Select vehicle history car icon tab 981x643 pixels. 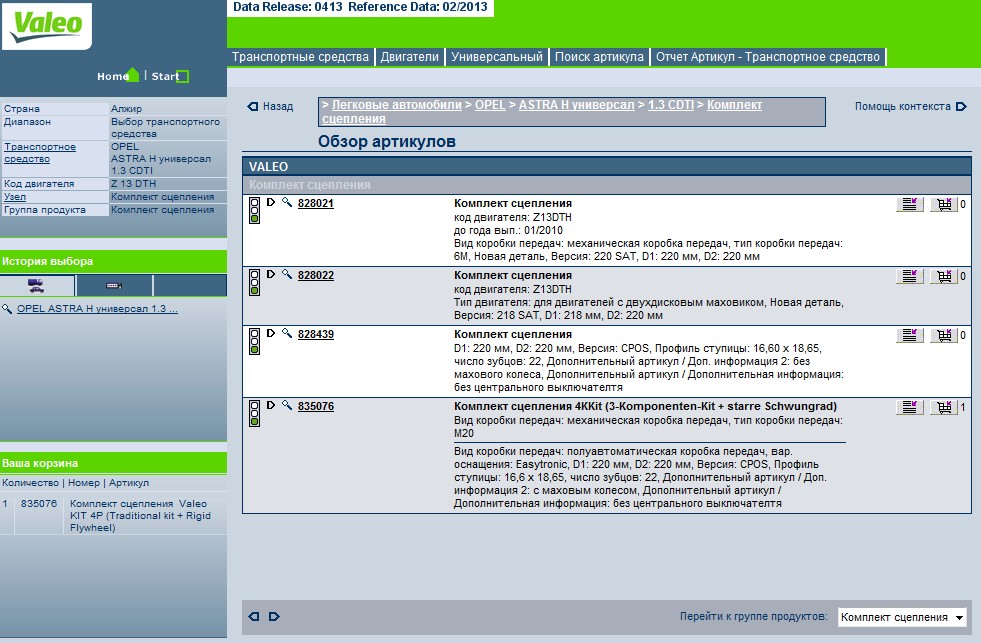pos(37,285)
